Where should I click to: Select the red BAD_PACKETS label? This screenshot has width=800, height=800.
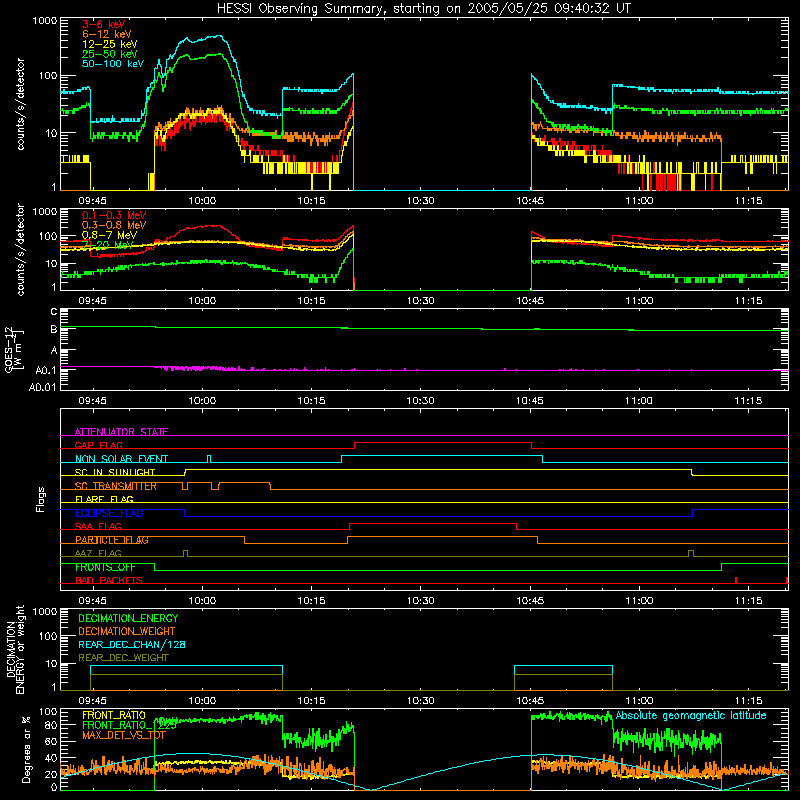pos(109,580)
